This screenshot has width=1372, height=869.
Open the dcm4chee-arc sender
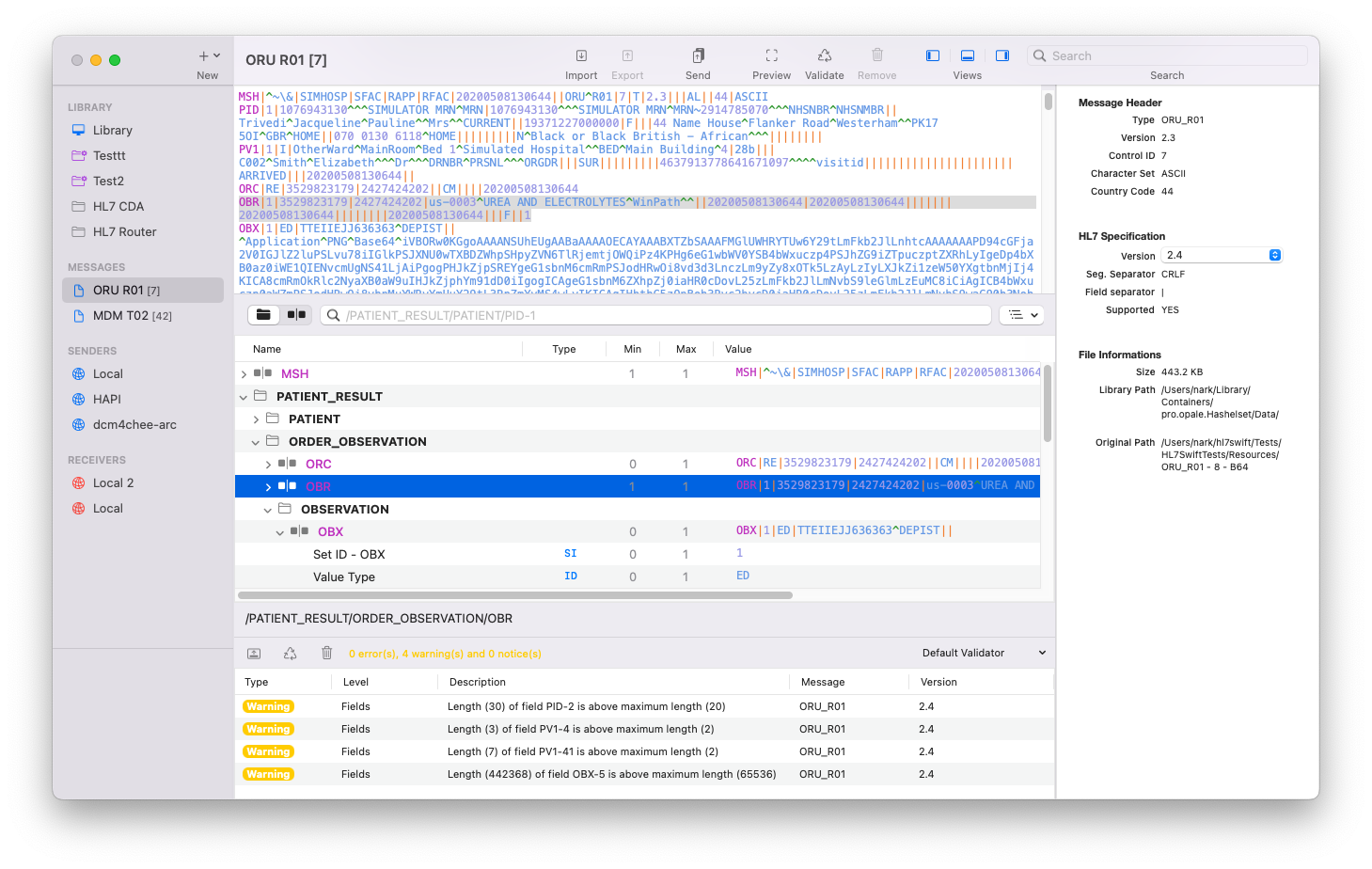(134, 425)
